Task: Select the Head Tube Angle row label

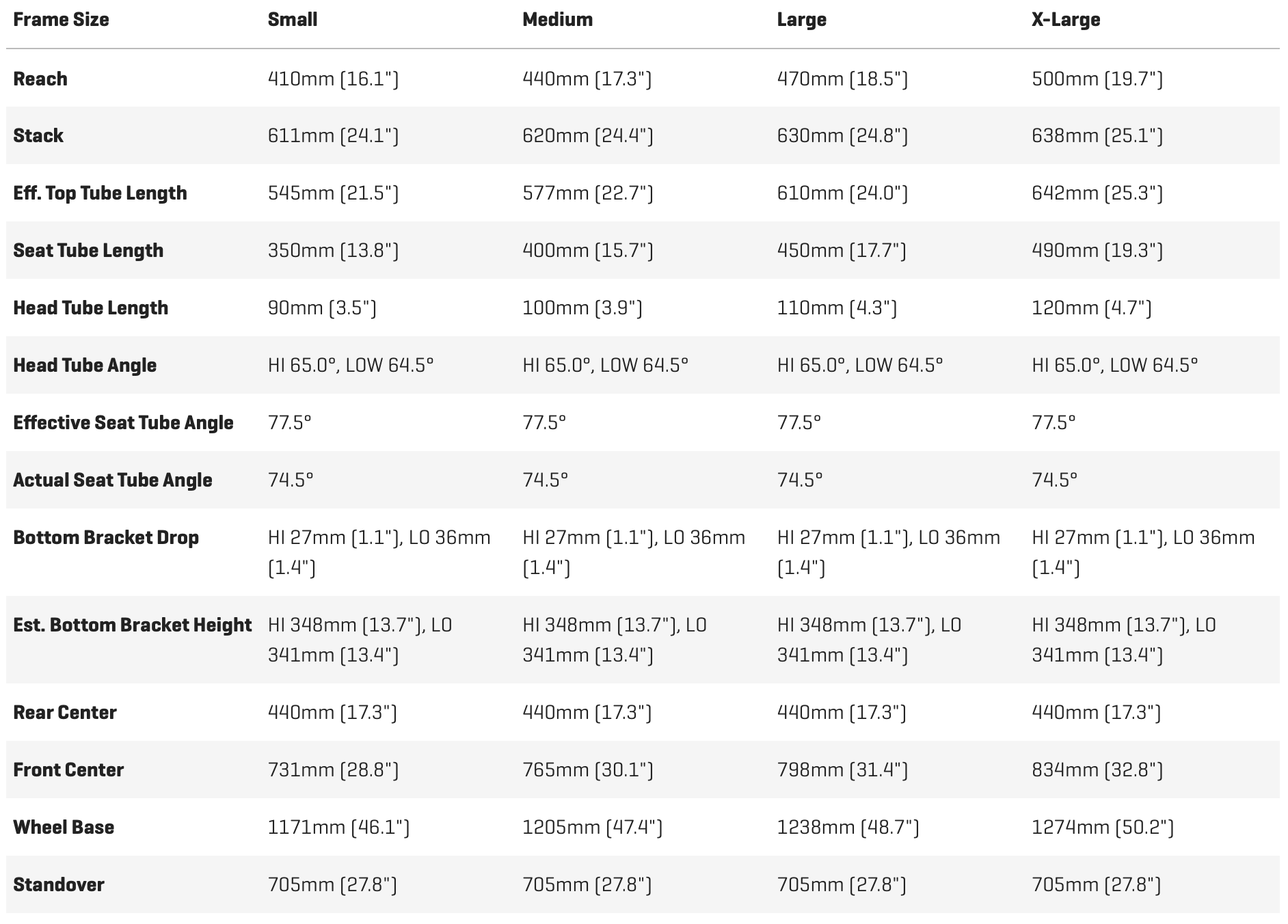Action: (85, 365)
